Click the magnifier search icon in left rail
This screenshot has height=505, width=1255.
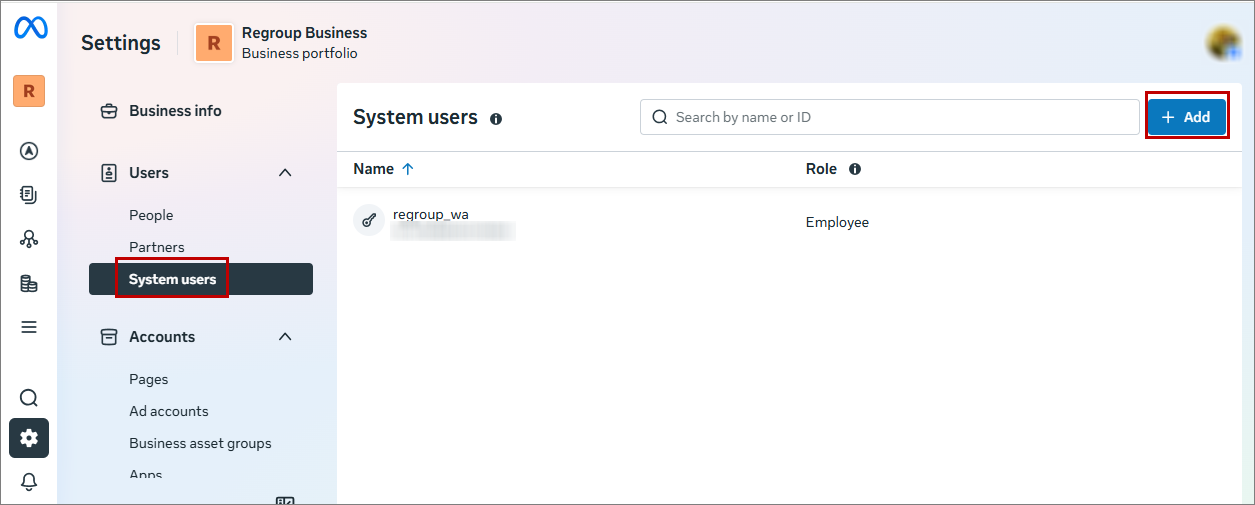(29, 398)
